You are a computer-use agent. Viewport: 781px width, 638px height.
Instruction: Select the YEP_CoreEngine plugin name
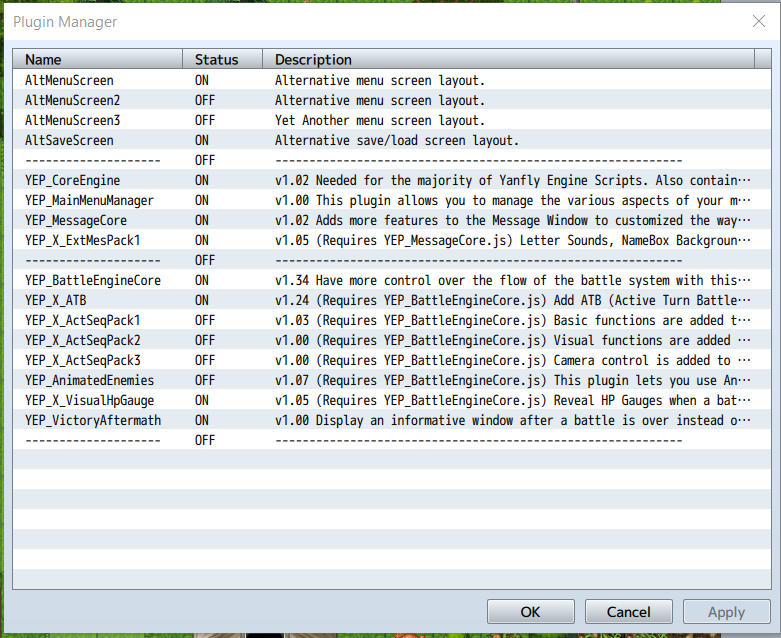coord(73,180)
